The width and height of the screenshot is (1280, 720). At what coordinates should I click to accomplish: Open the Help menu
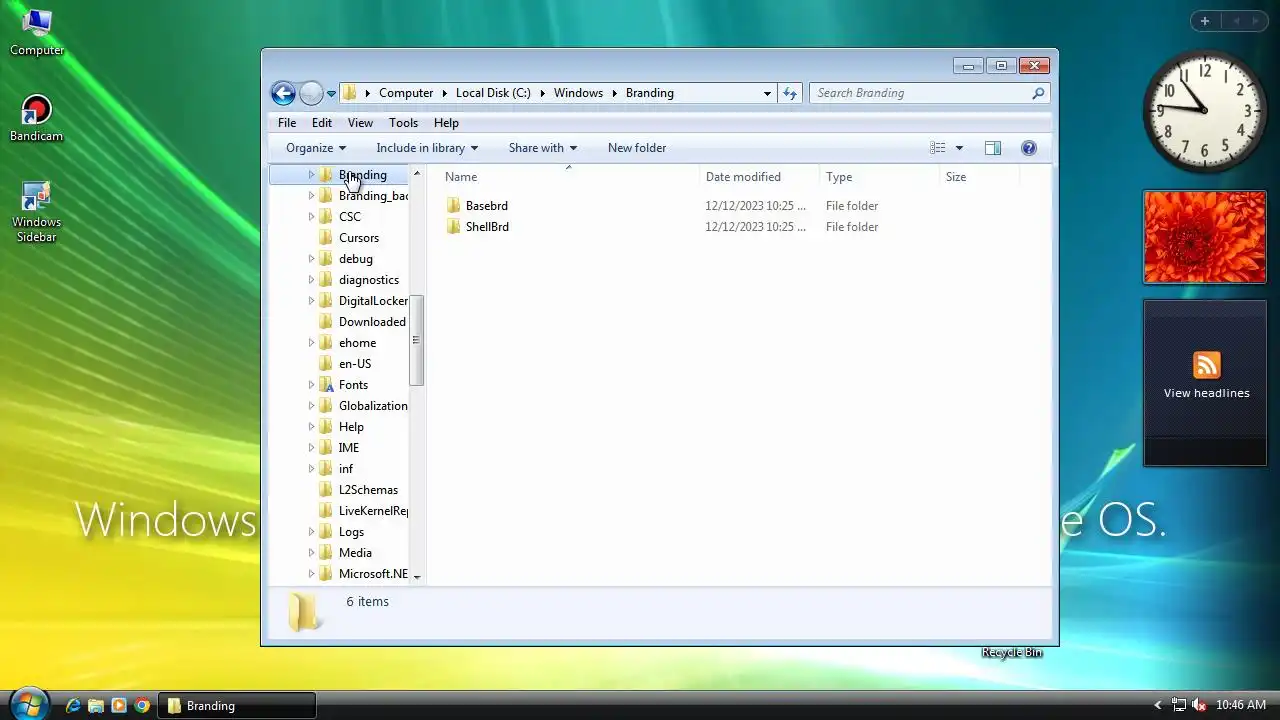tap(446, 123)
